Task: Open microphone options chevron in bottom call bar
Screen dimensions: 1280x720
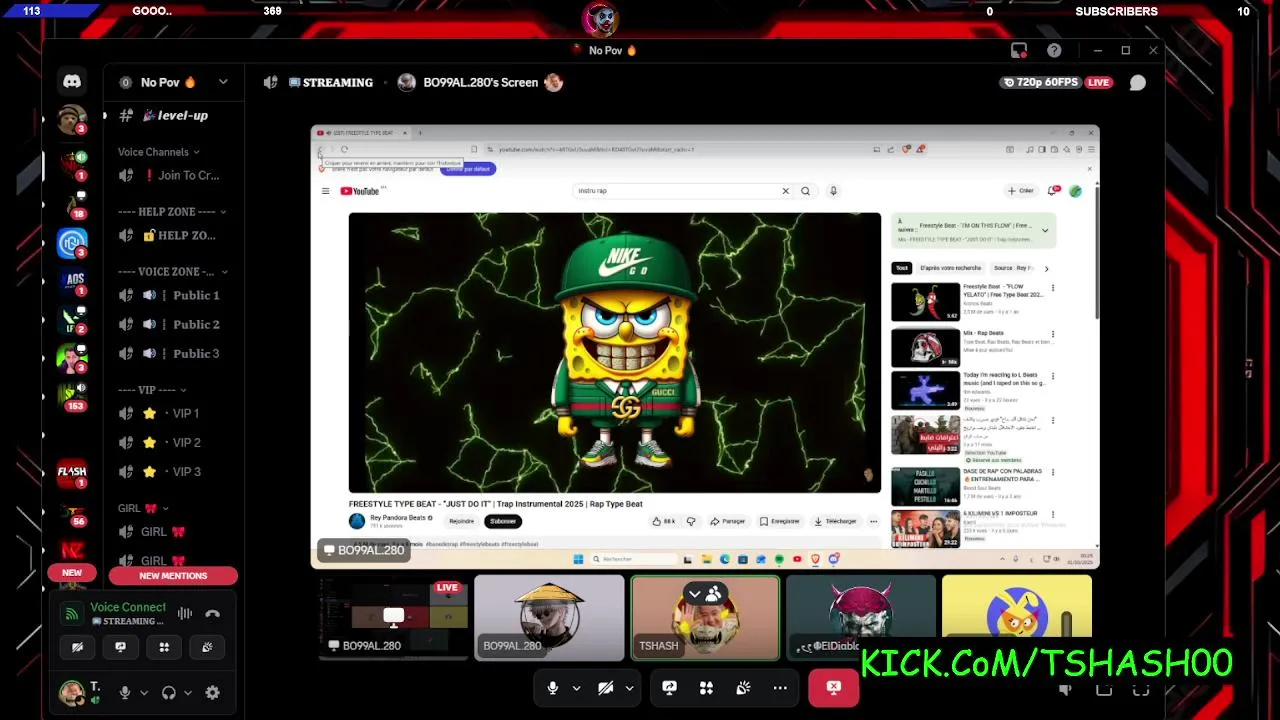Action: (576, 688)
